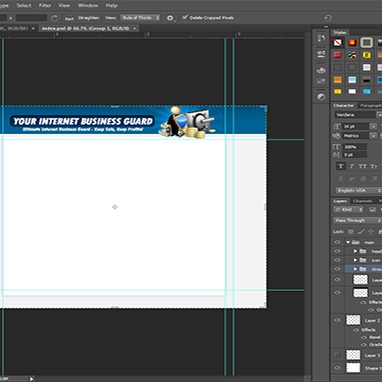Click the 0 pt baseline shift field
The image size is (382, 382).
click(x=354, y=155)
